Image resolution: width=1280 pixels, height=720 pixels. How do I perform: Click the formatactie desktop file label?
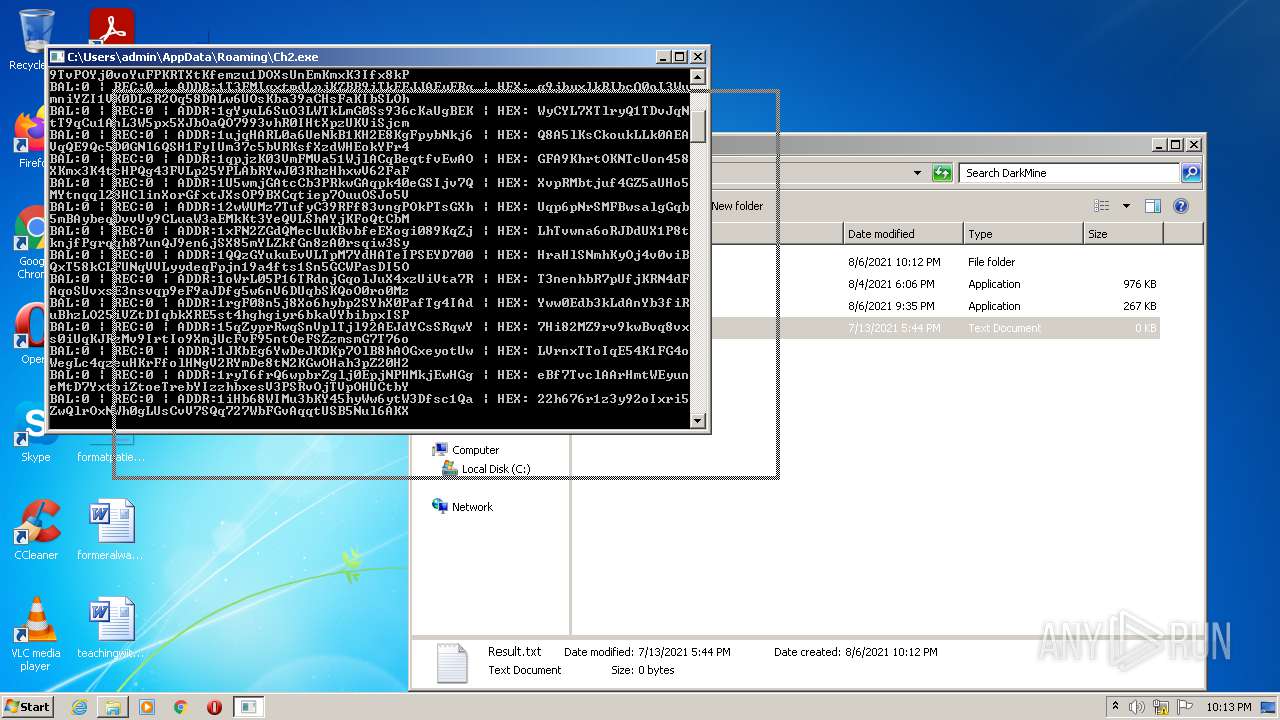click(111, 457)
